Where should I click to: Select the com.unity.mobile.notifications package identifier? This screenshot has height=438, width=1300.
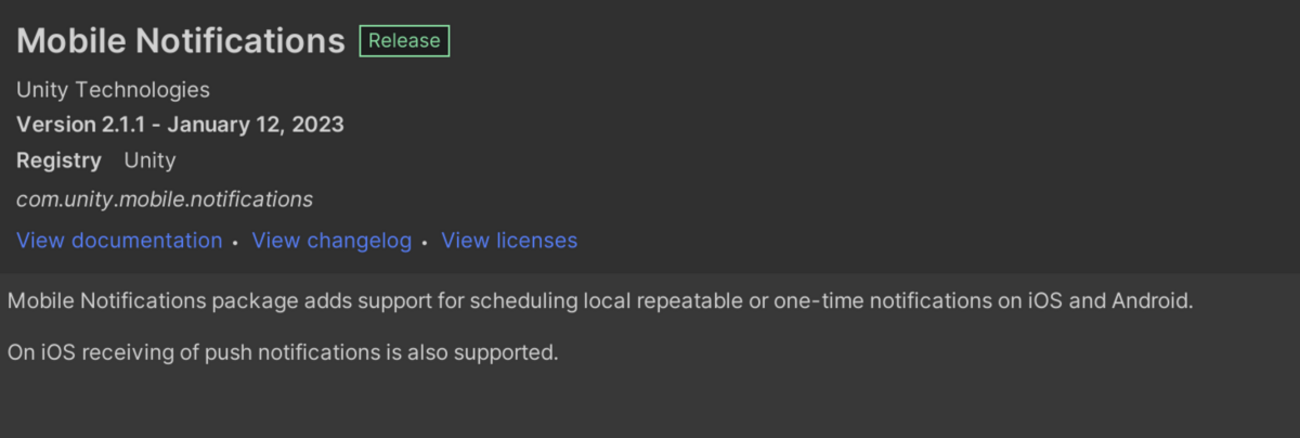click(164, 200)
